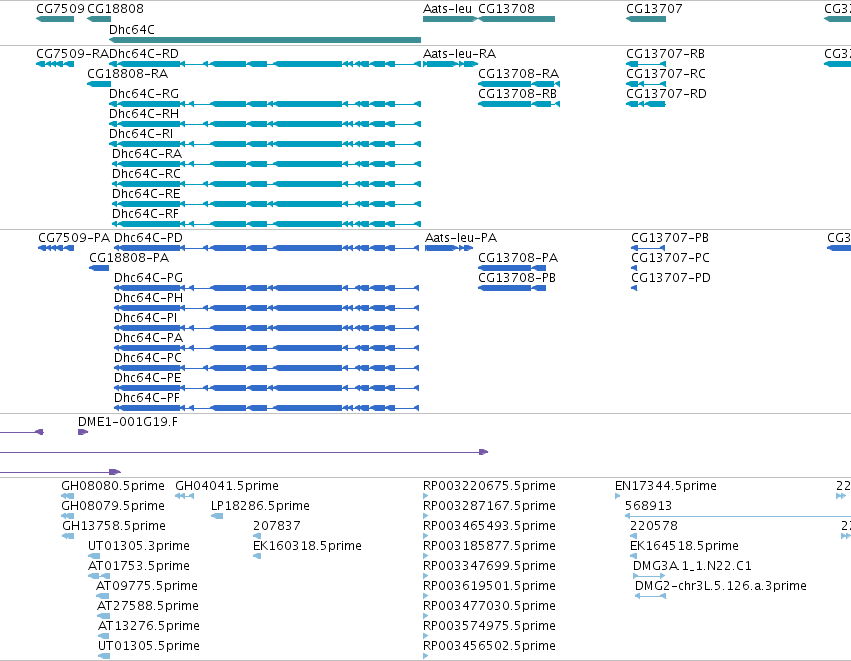Image resolution: width=851 pixels, height=661 pixels.
Task: Select the Dhc64C-PC protein
Action: 266,368
